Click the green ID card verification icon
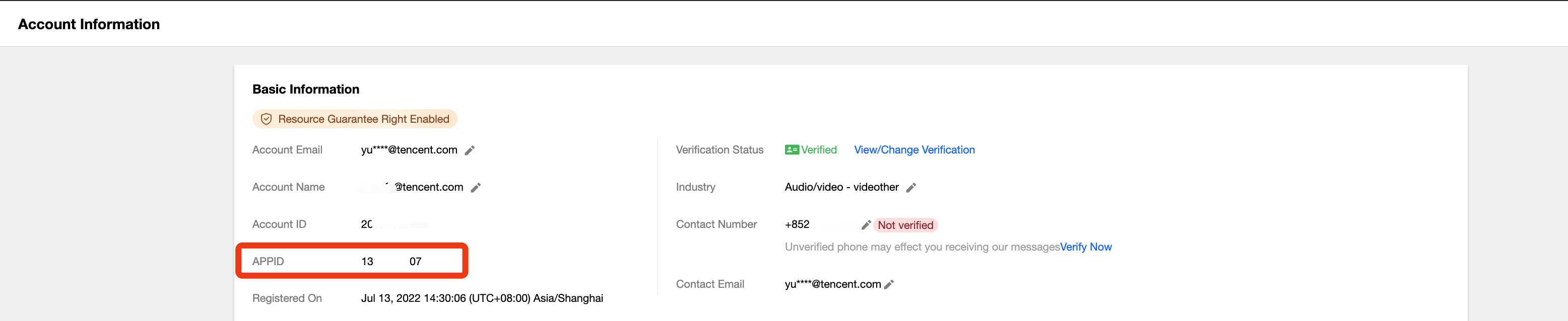 coord(791,149)
